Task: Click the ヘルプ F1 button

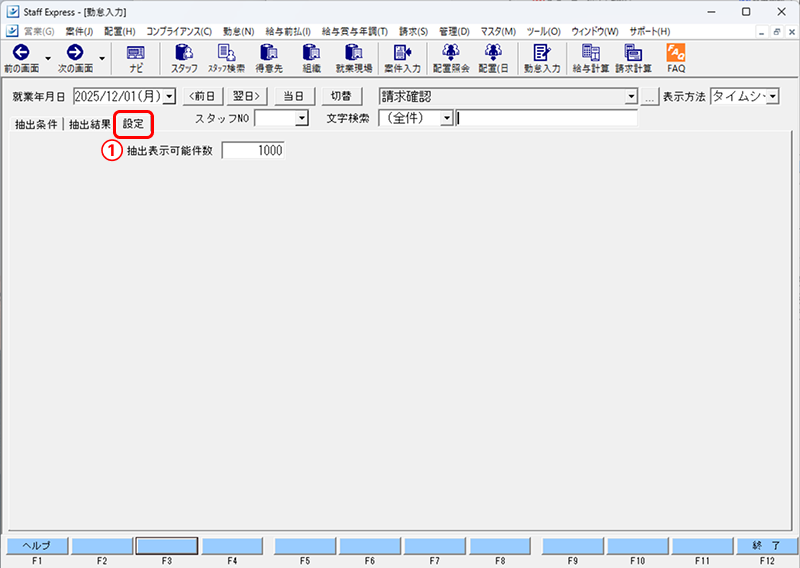Action: tap(37, 546)
